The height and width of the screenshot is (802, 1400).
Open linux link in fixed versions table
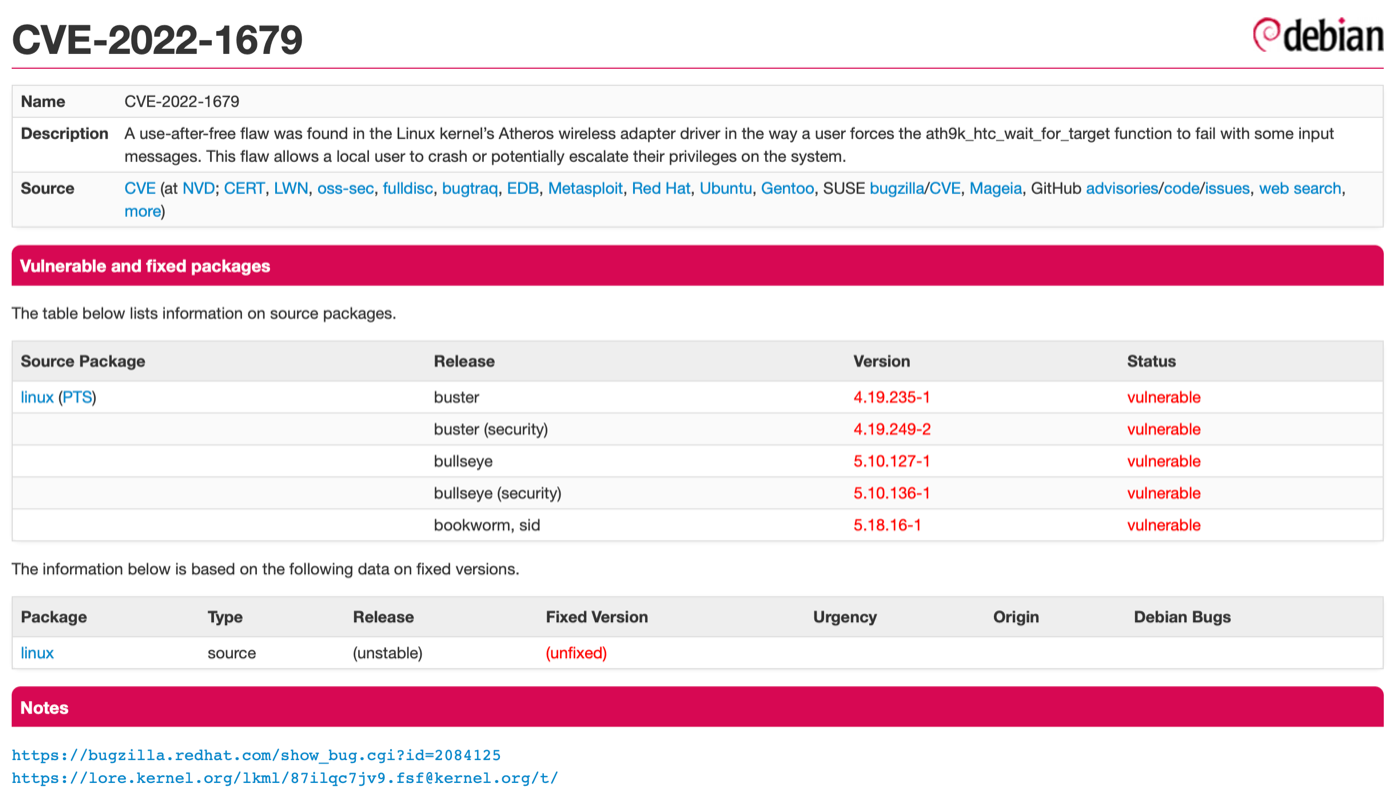[x=37, y=653]
